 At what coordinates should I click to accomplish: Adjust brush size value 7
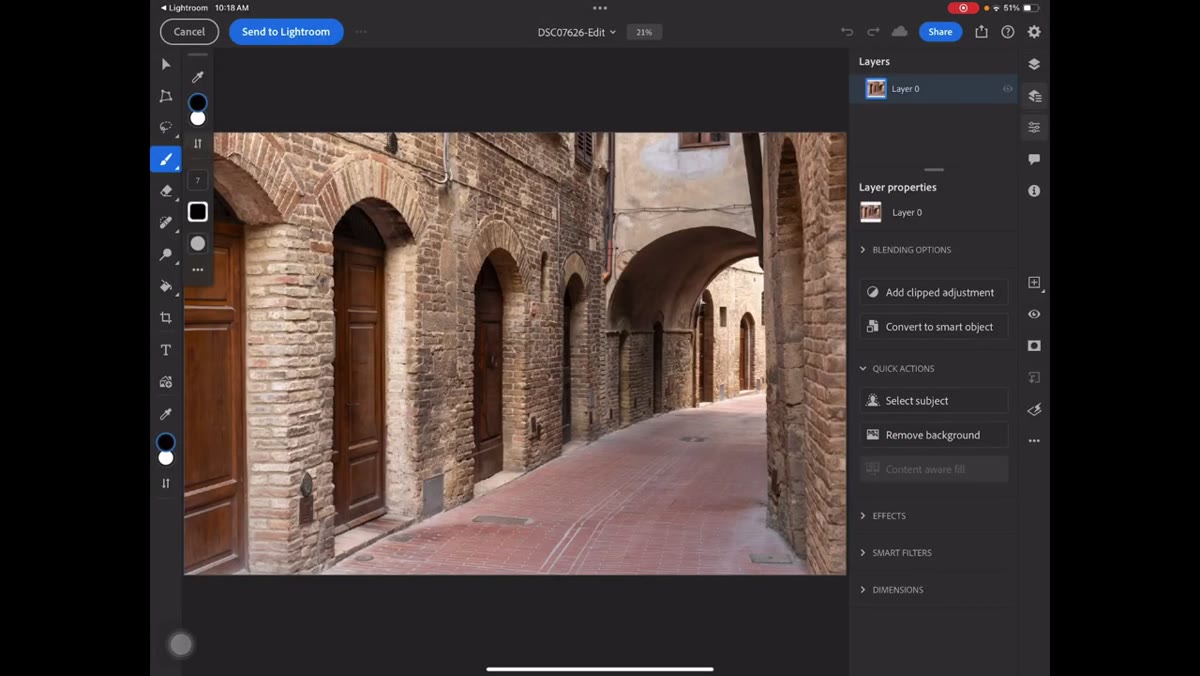pyautogui.click(x=198, y=181)
